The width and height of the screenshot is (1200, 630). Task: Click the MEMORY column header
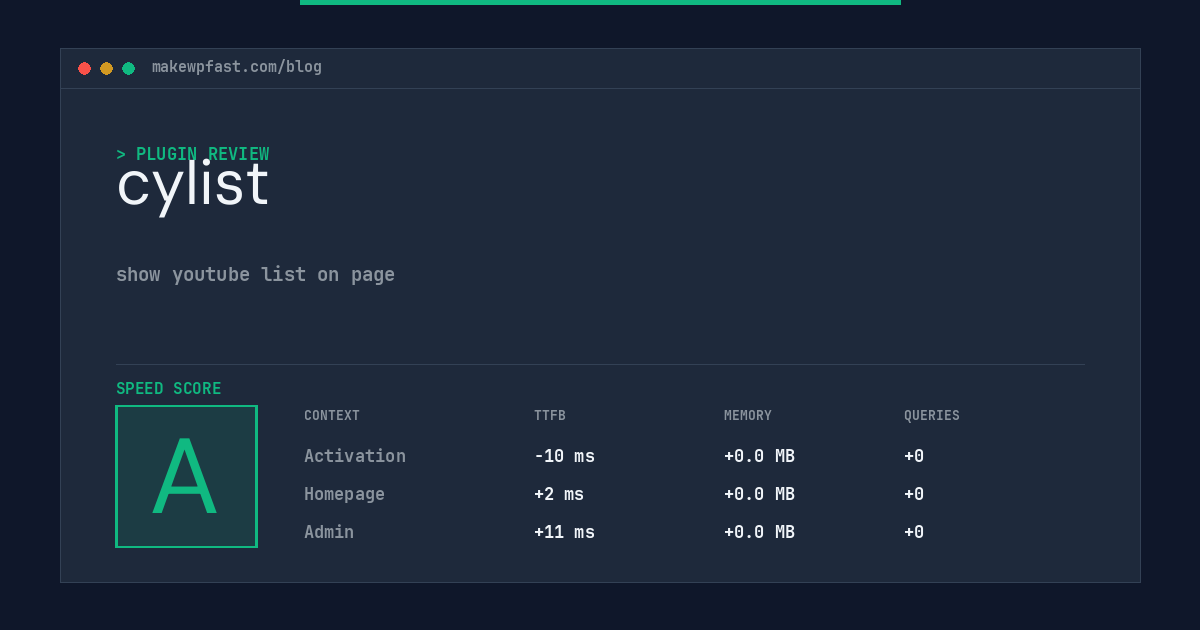pos(748,416)
